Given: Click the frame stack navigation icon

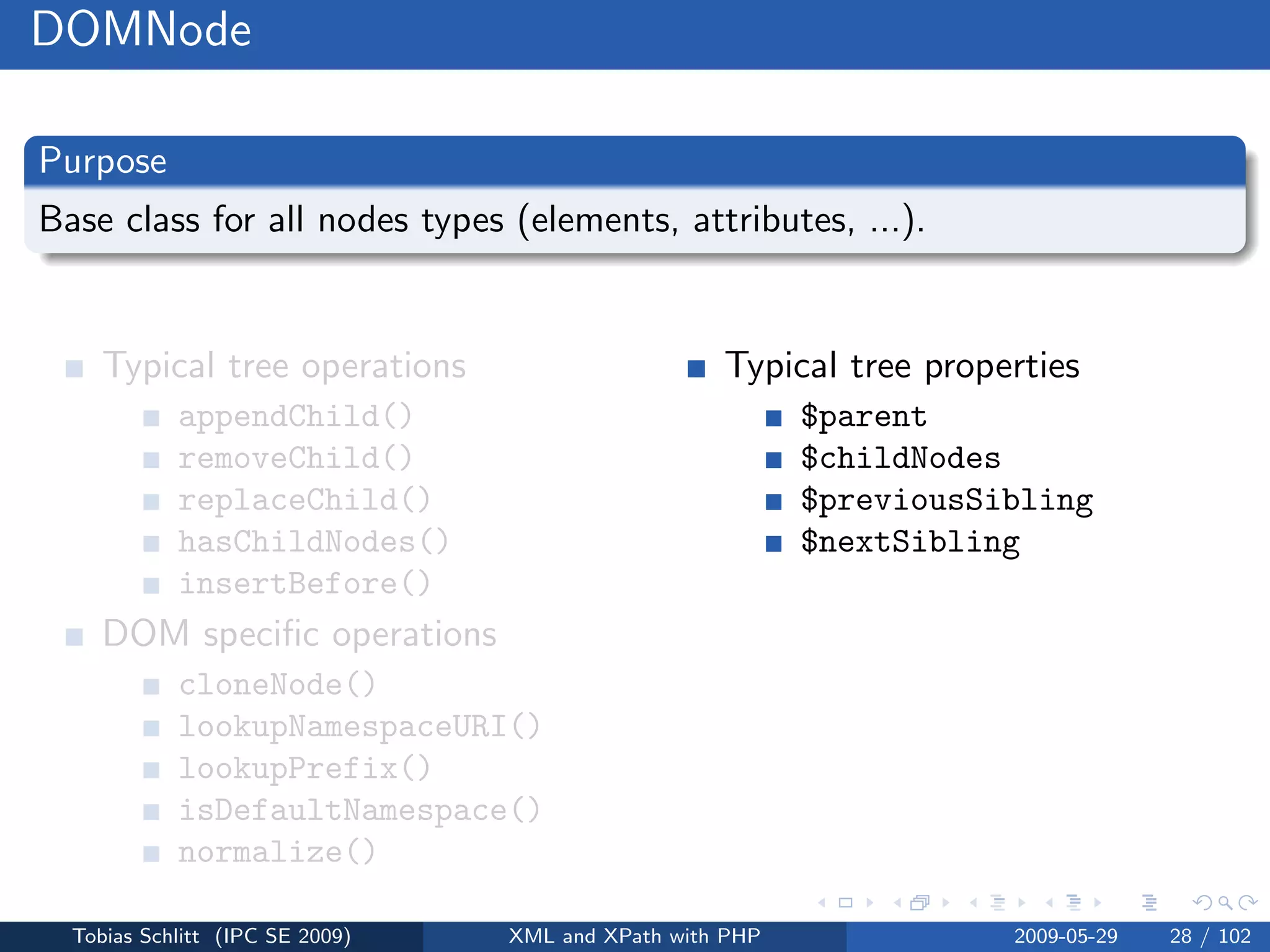Looking at the screenshot, I should tap(920, 903).
